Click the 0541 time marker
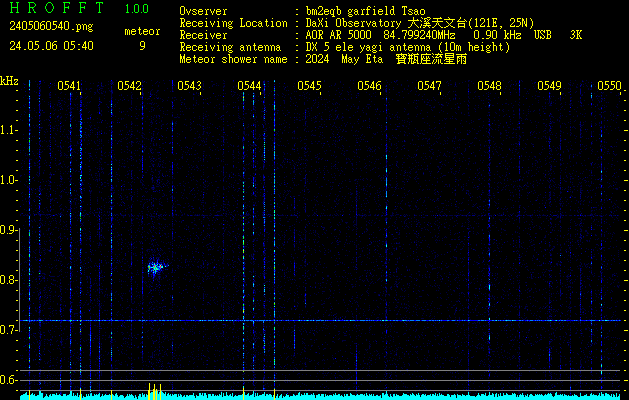 (69, 87)
